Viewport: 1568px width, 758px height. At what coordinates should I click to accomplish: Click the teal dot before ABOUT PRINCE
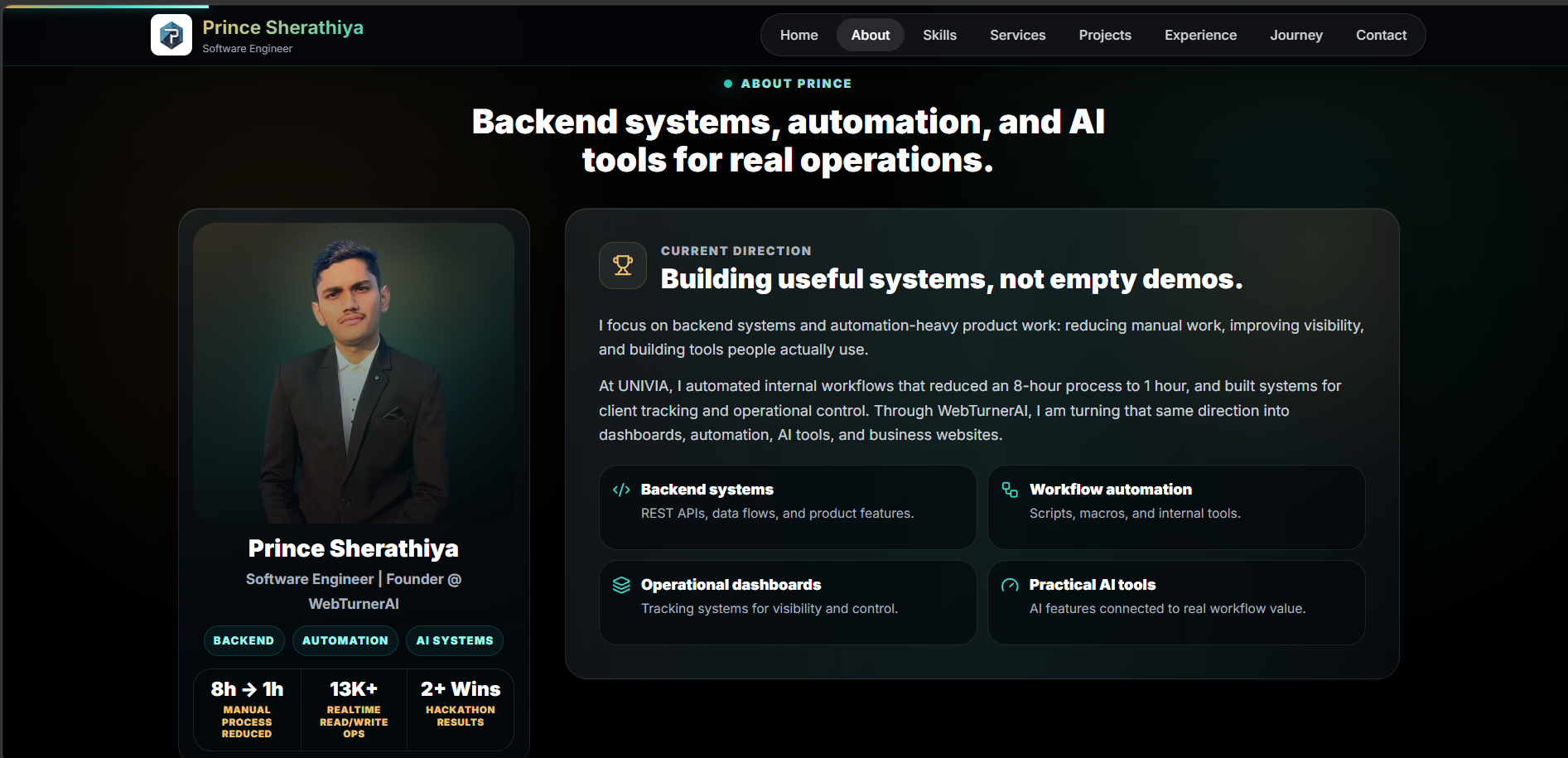click(x=728, y=84)
